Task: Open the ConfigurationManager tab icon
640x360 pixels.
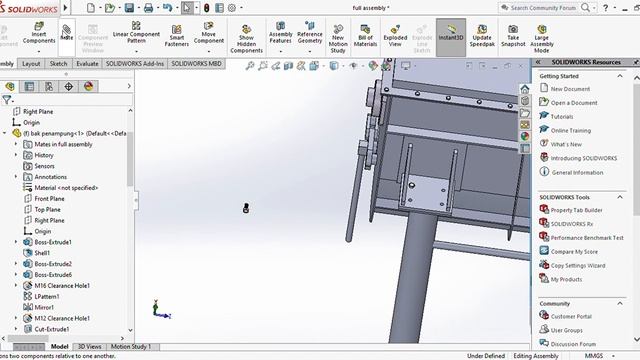Action: (x=49, y=86)
